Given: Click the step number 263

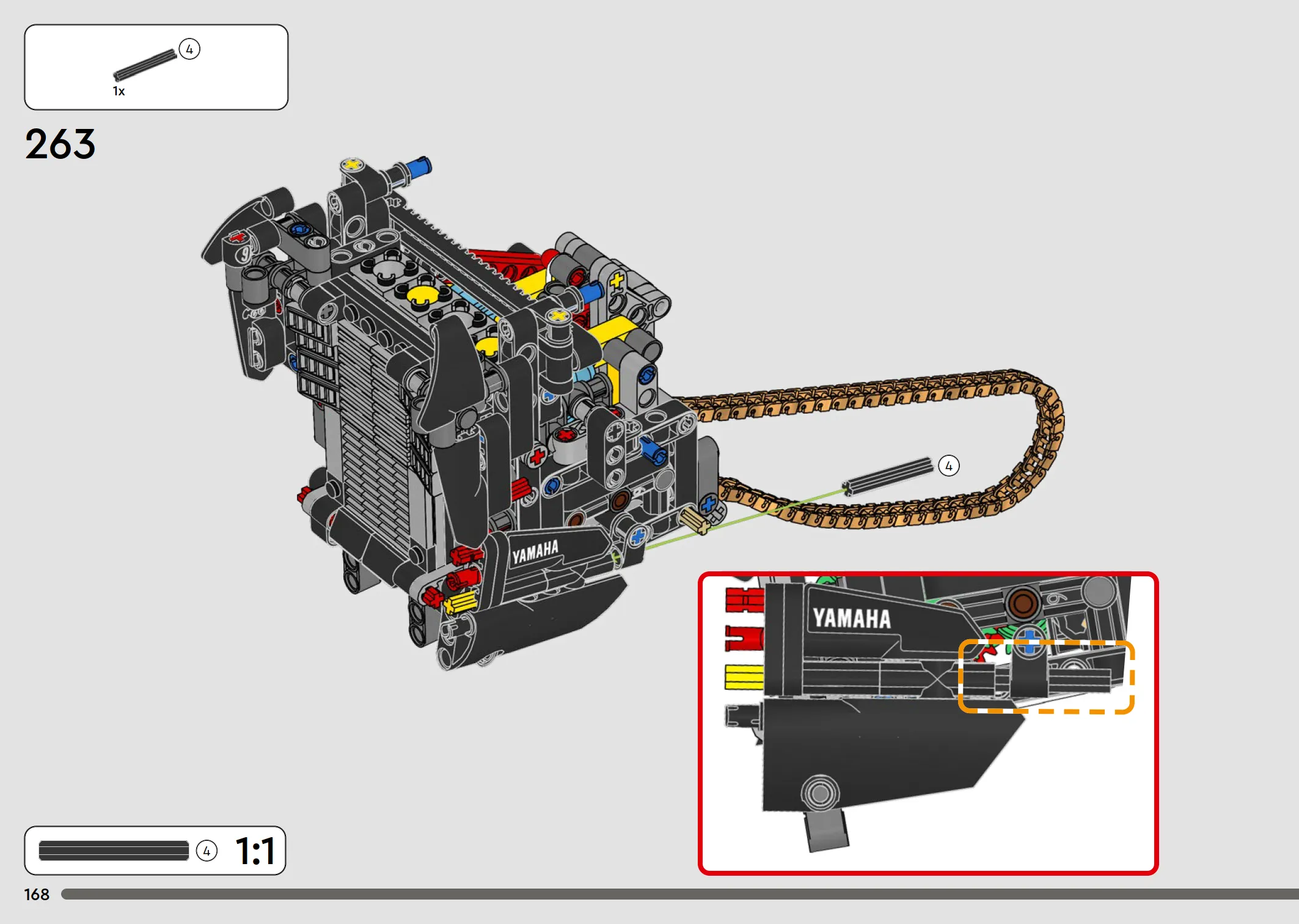Looking at the screenshot, I should pyautogui.click(x=60, y=144).
